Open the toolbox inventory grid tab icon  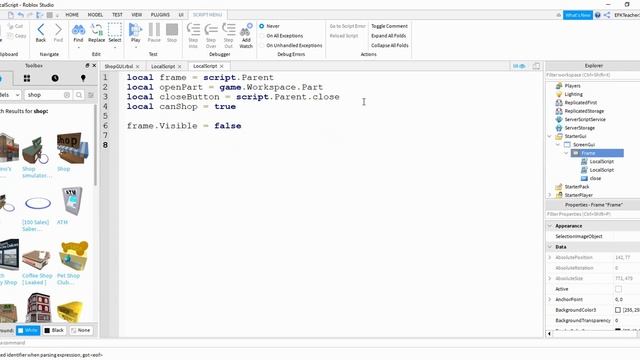27,78
